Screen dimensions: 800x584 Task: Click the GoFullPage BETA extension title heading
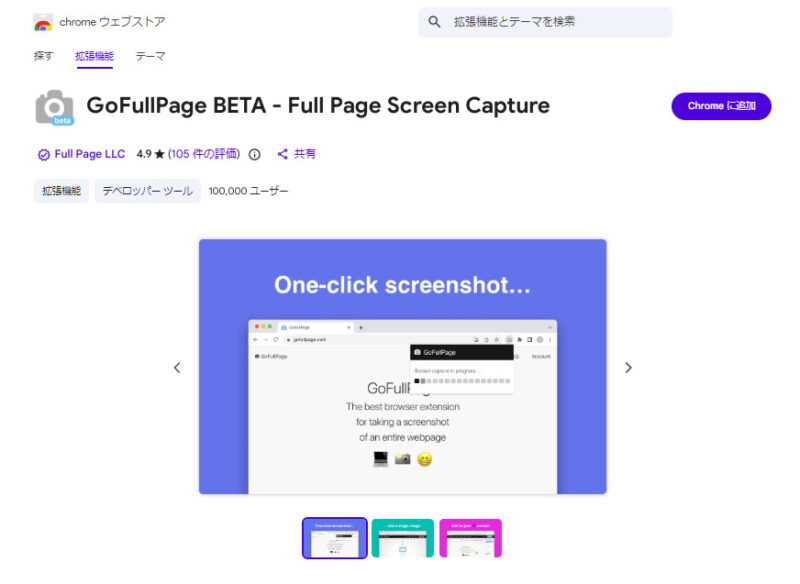click(318, 106)
